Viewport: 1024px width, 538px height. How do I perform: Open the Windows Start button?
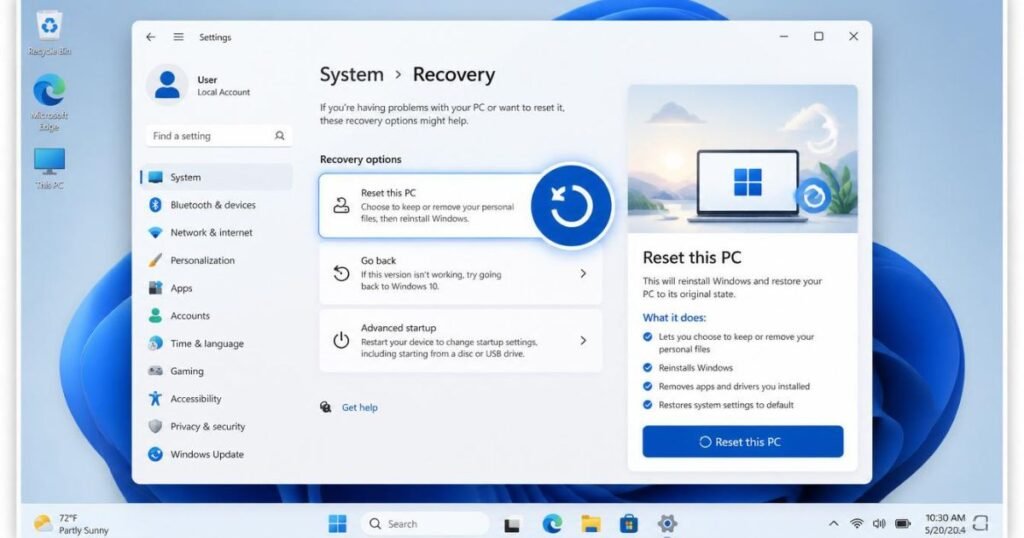point(338,524)
